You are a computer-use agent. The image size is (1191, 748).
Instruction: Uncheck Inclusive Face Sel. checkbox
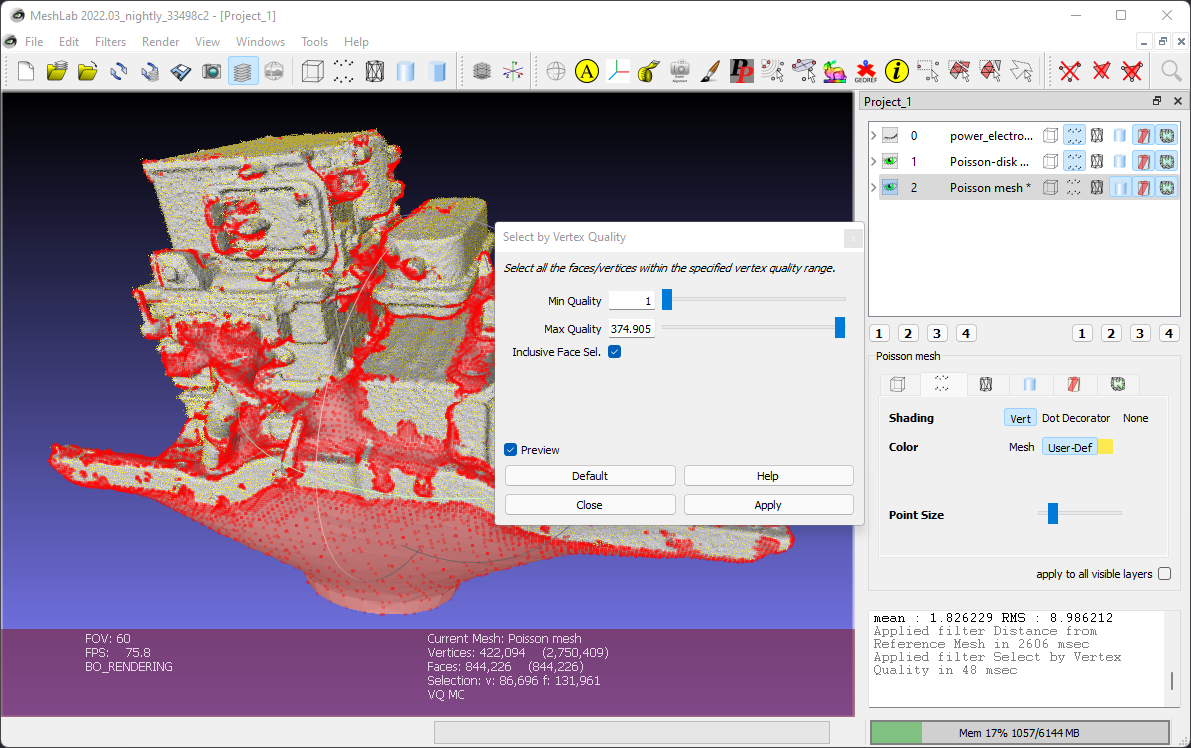coord(614,352)
